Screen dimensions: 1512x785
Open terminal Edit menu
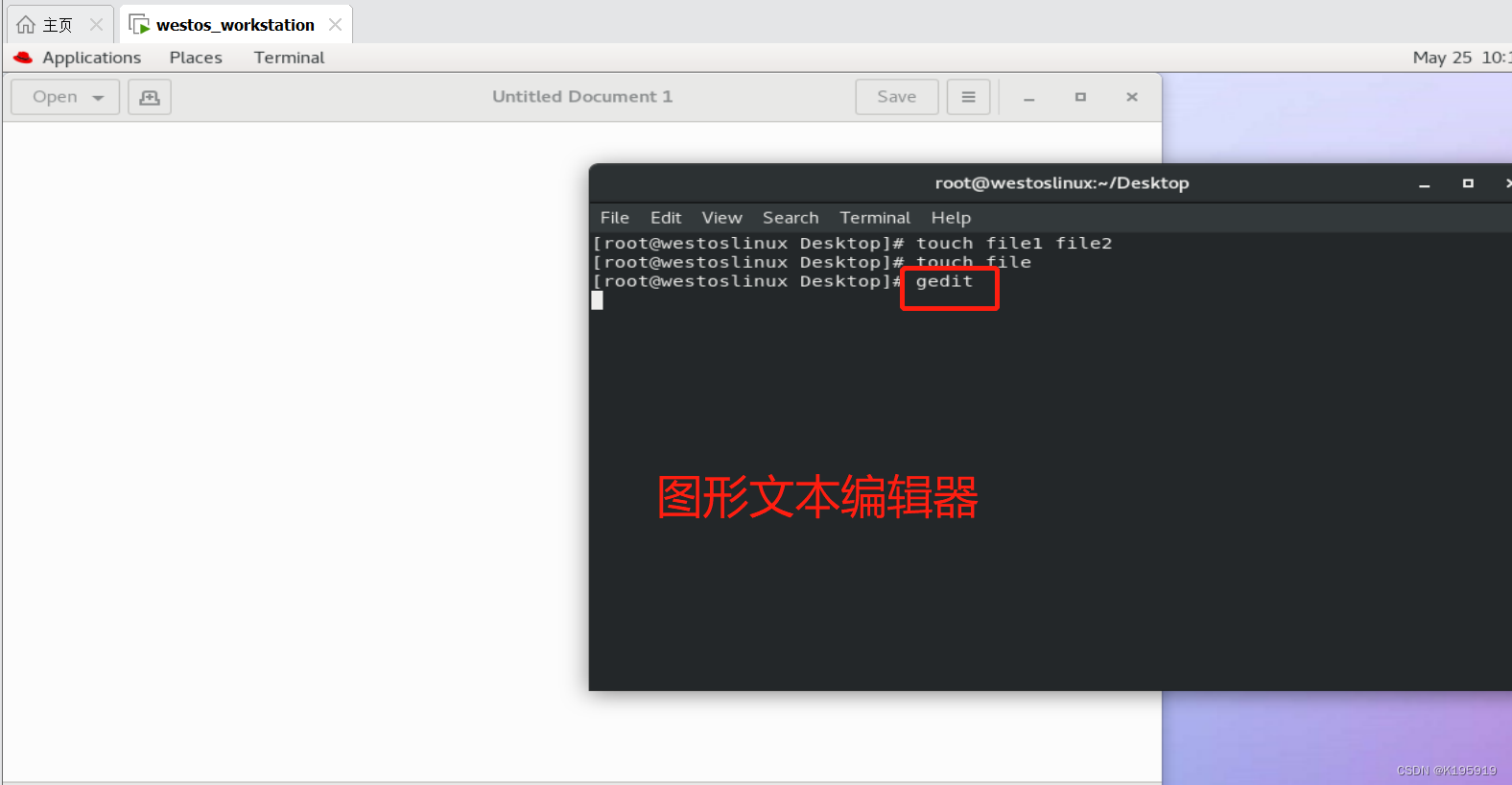(x=666, y=218)
